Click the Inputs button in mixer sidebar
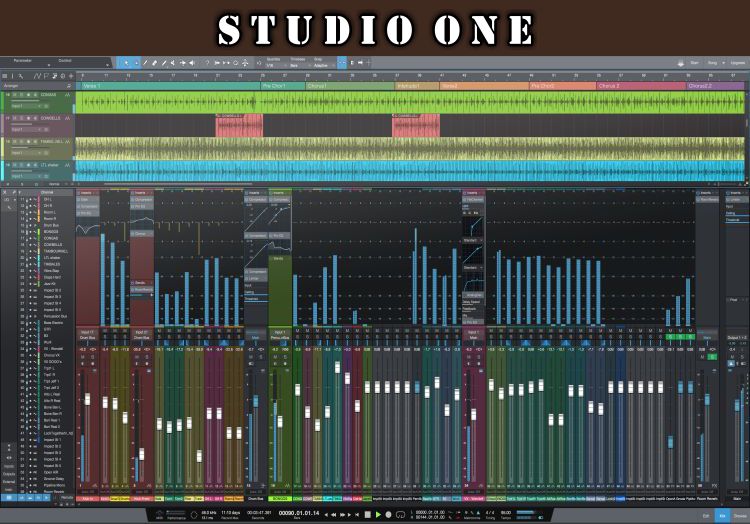This screenshot has width=750, height=524. pos(9,467)
